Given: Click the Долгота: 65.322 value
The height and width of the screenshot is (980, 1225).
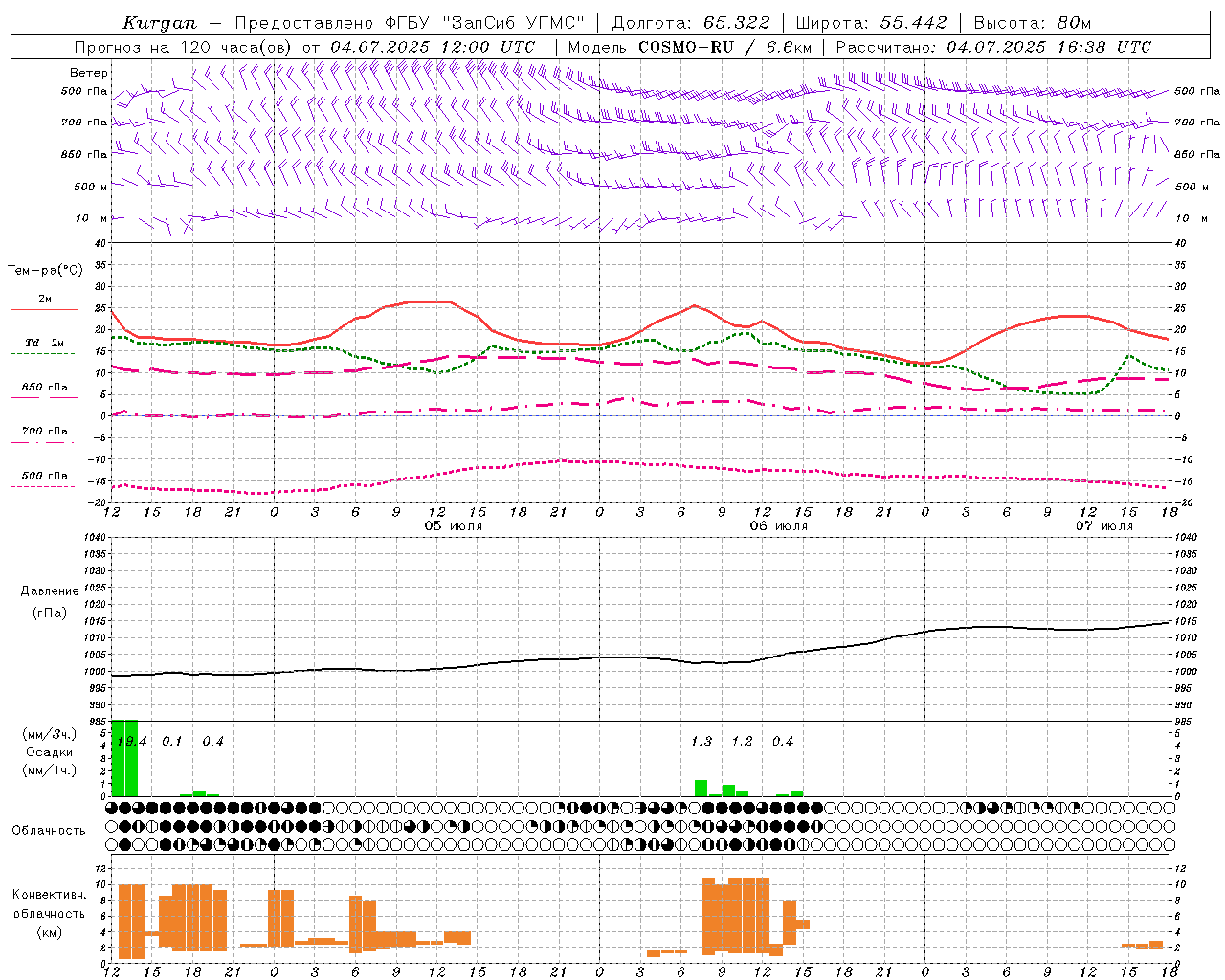Looking at the screenshot, I should click(691, 23).
